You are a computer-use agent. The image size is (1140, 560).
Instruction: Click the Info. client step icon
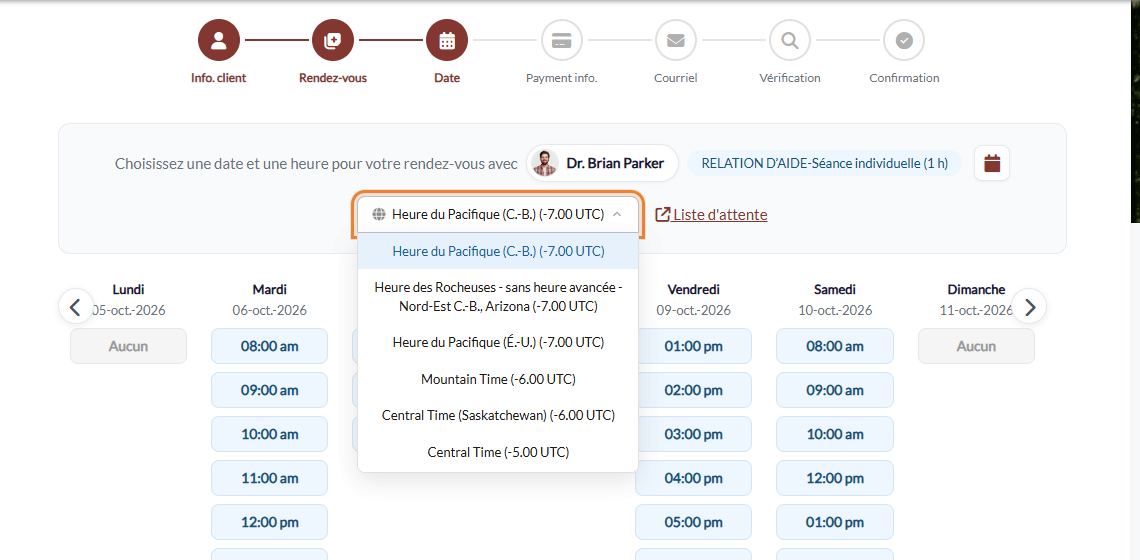[219, 40]
